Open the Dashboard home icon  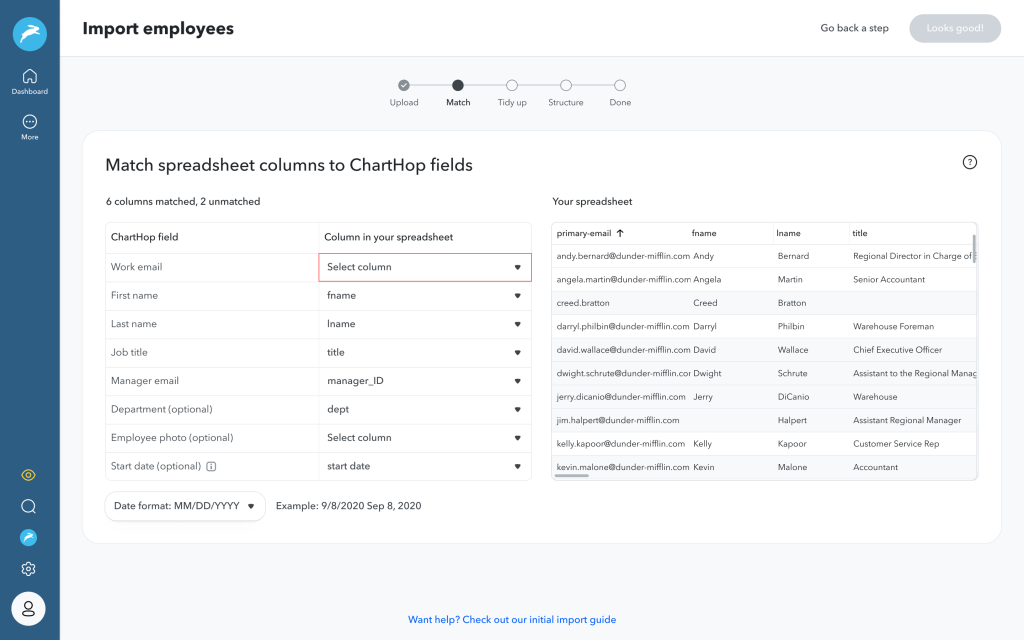[x=29, y=77]
